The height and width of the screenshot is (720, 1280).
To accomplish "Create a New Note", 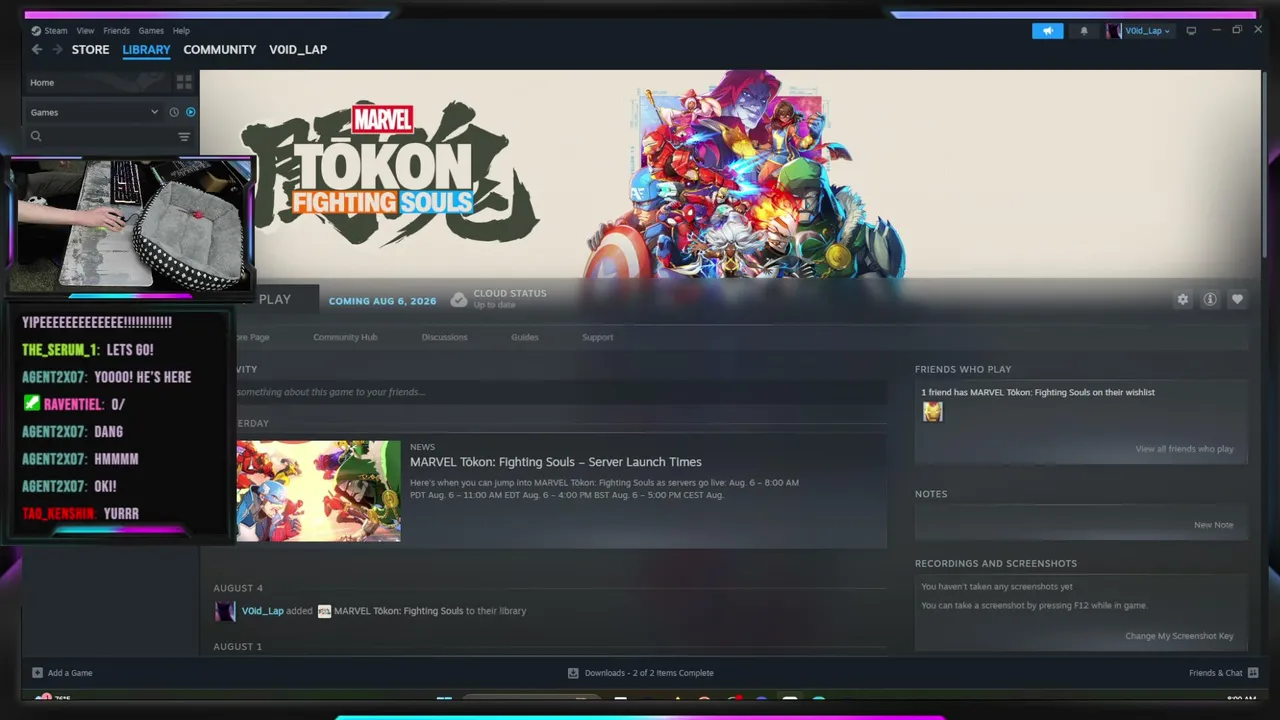I will click(x=1213, y=525).
